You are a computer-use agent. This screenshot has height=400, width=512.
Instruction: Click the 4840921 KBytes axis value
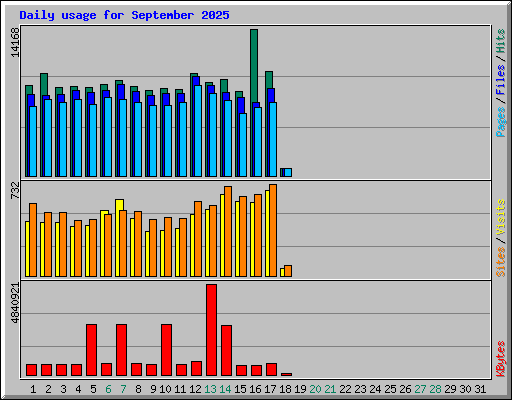click(x=15, y=303)
